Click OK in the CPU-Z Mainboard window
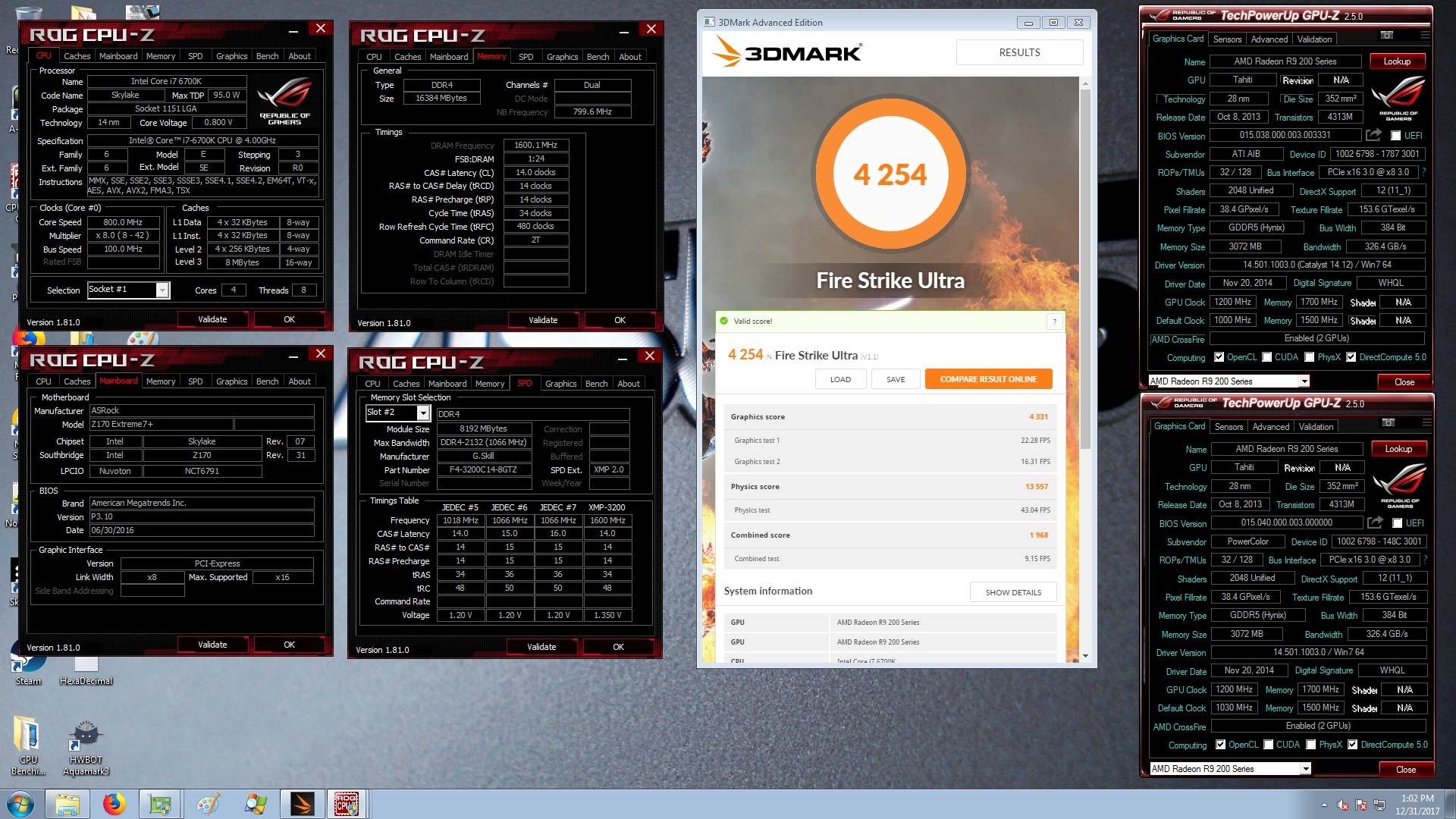The width and height of the screenshot is (1456, 819). pyautogui.click(x=289, y=645)
